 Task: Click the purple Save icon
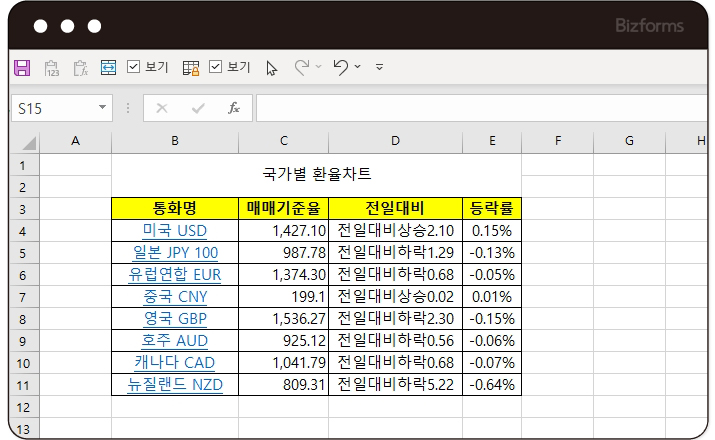click(x=22, y=68)
